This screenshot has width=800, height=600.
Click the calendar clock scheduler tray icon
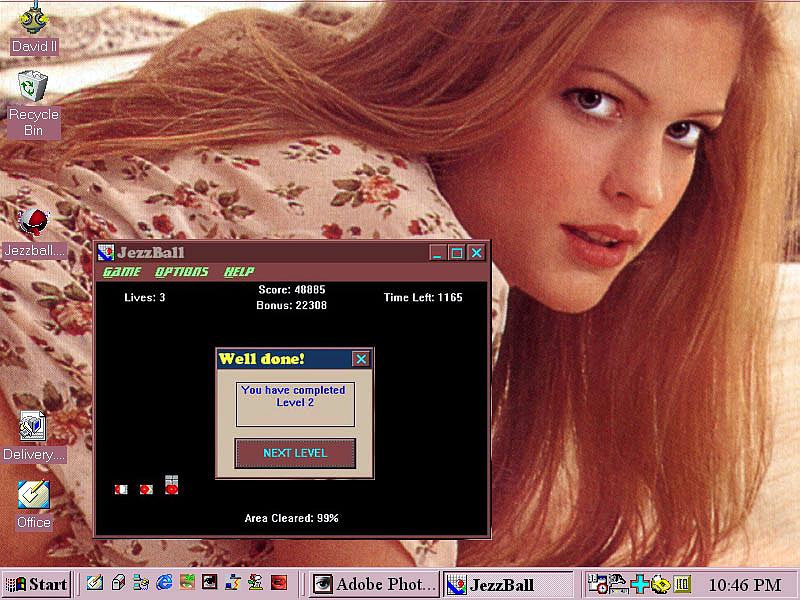pyautogui.click(x=597, y=584)
